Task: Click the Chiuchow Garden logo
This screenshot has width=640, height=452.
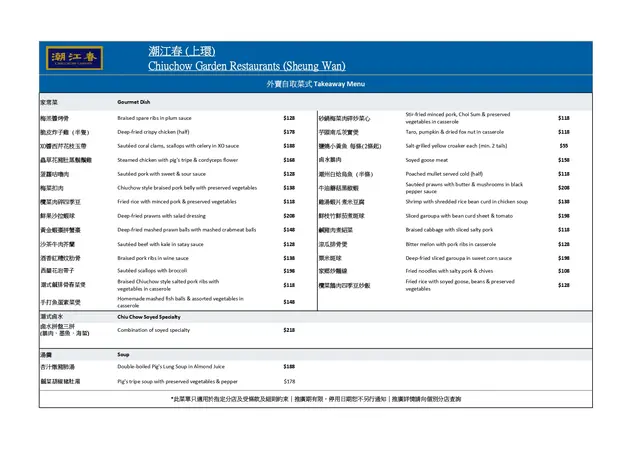Action: [76, 60]
